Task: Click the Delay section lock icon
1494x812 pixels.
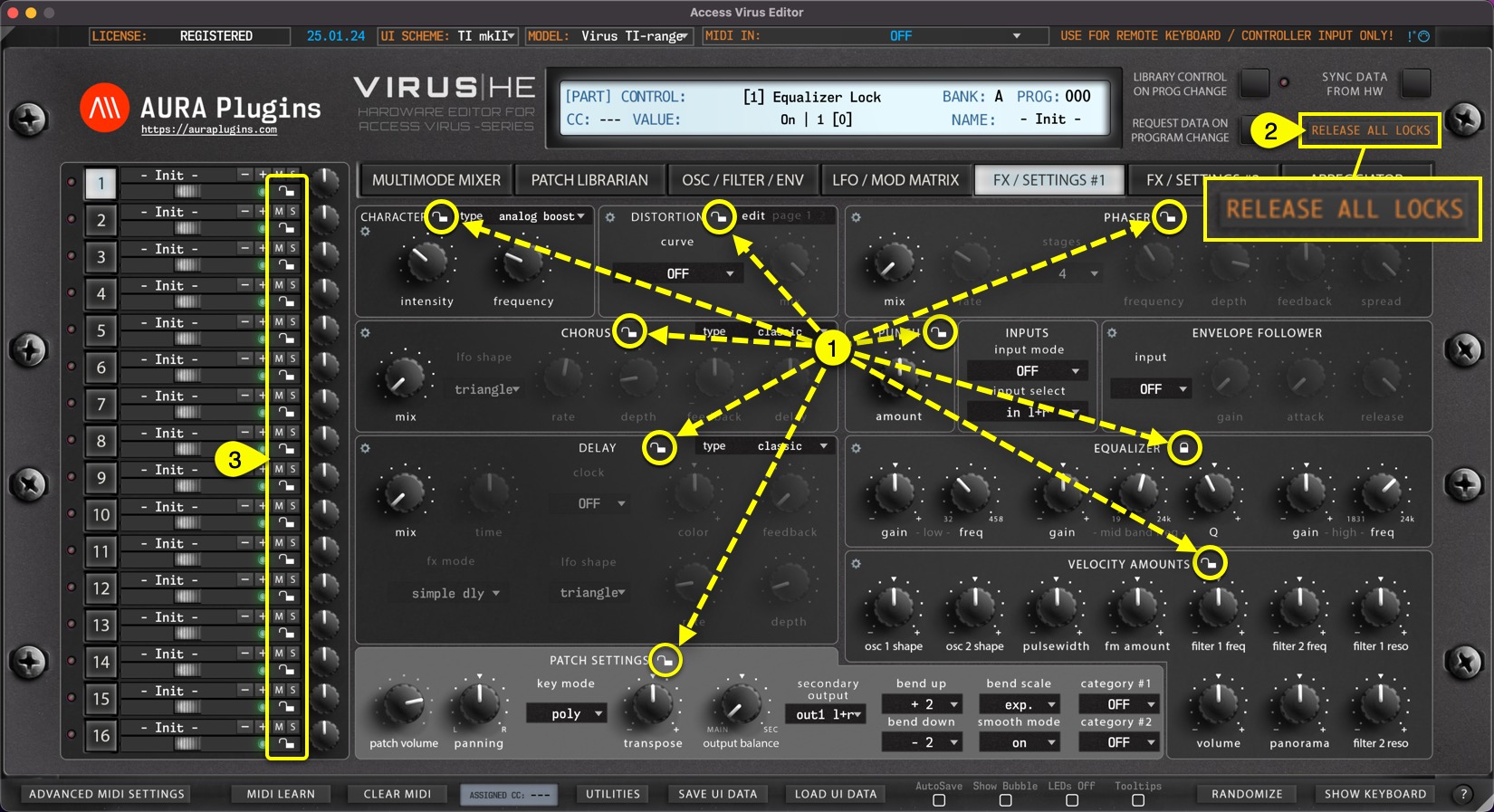Action: 659,447
